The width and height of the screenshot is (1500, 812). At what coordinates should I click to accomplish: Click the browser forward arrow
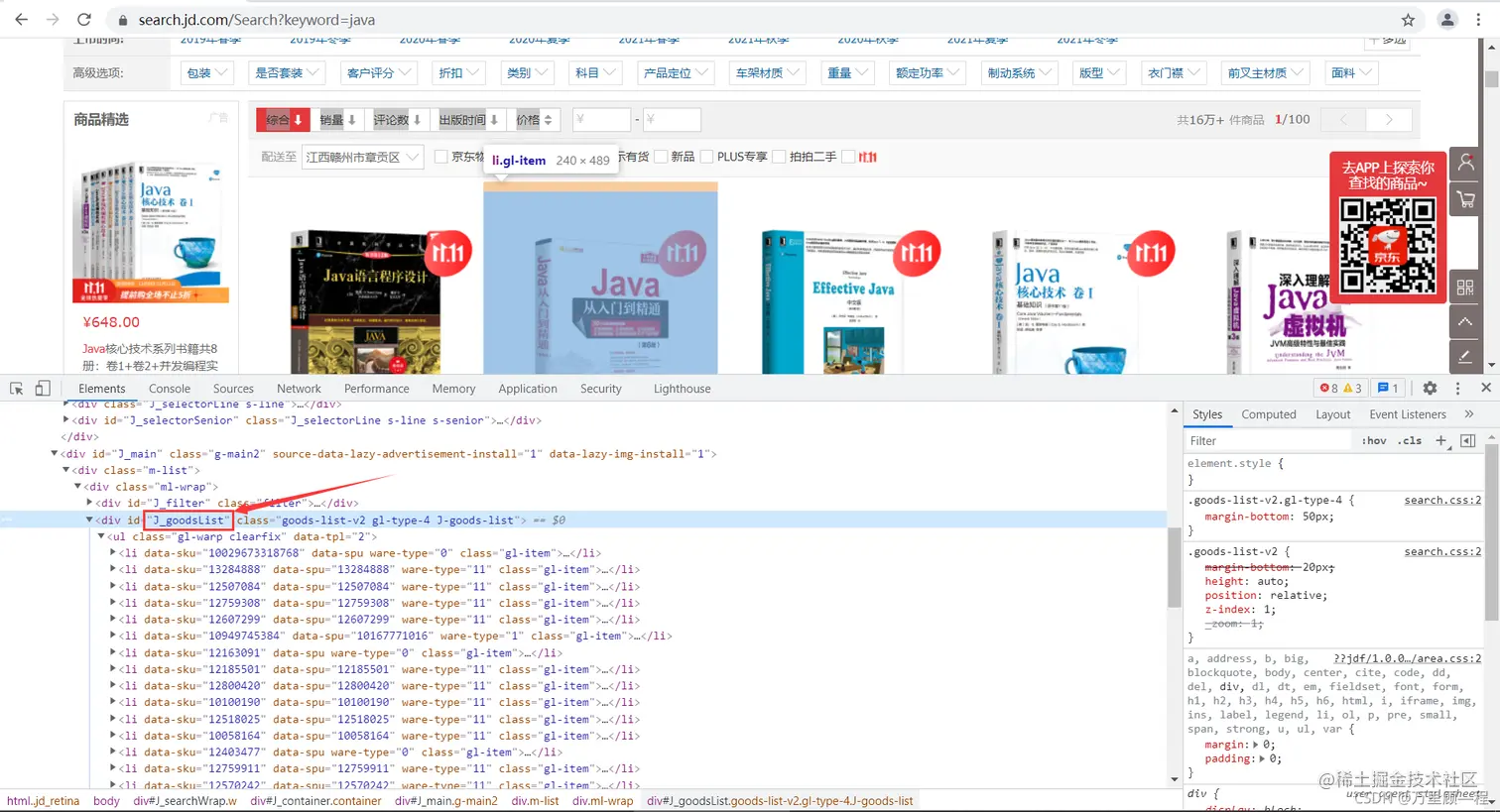[x=53, y=20]
